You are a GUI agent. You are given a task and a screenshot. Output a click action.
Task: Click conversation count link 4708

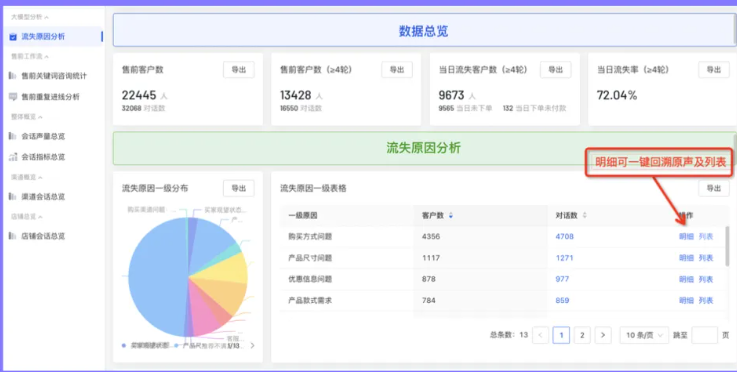click(x=565, y=237)
